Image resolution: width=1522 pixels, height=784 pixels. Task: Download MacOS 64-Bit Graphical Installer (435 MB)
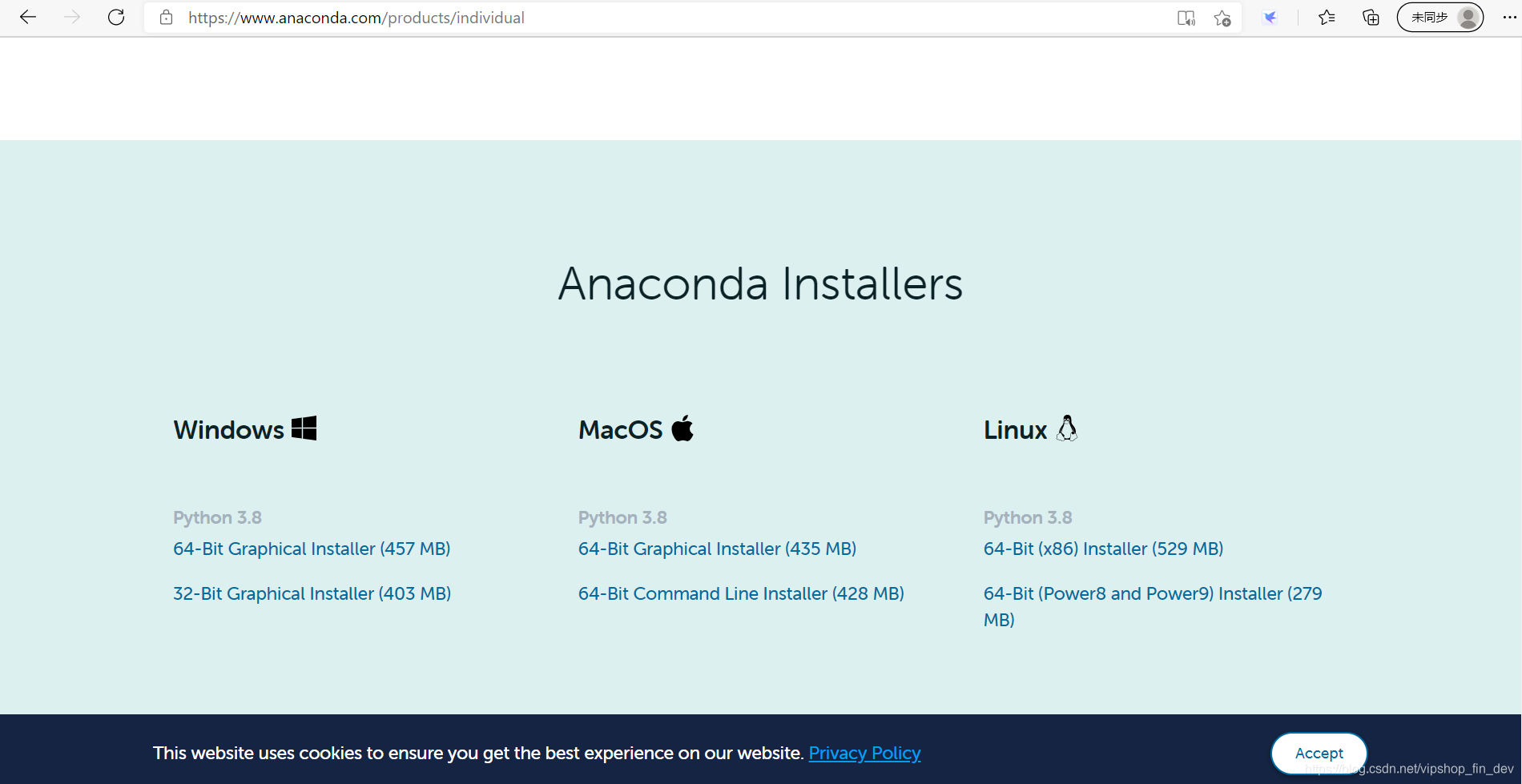pos(717,549)
